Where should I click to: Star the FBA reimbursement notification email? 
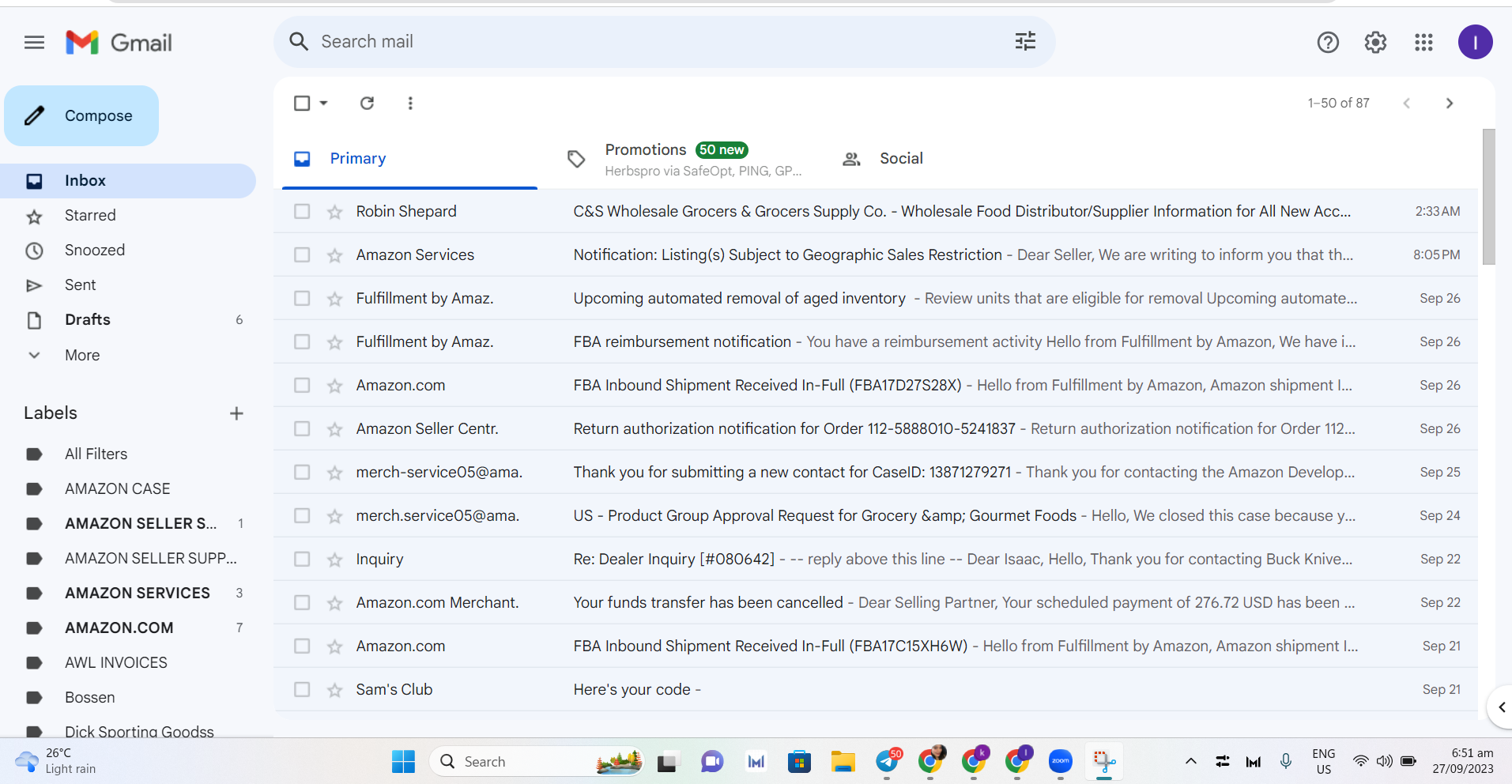point(335,342)
